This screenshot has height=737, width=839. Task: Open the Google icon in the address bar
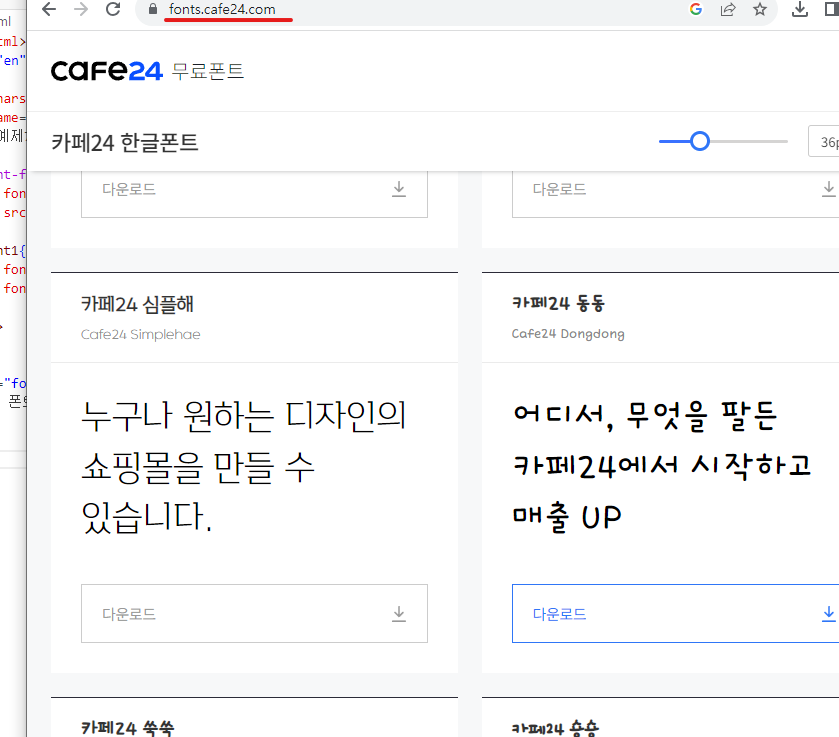point(696,9)
